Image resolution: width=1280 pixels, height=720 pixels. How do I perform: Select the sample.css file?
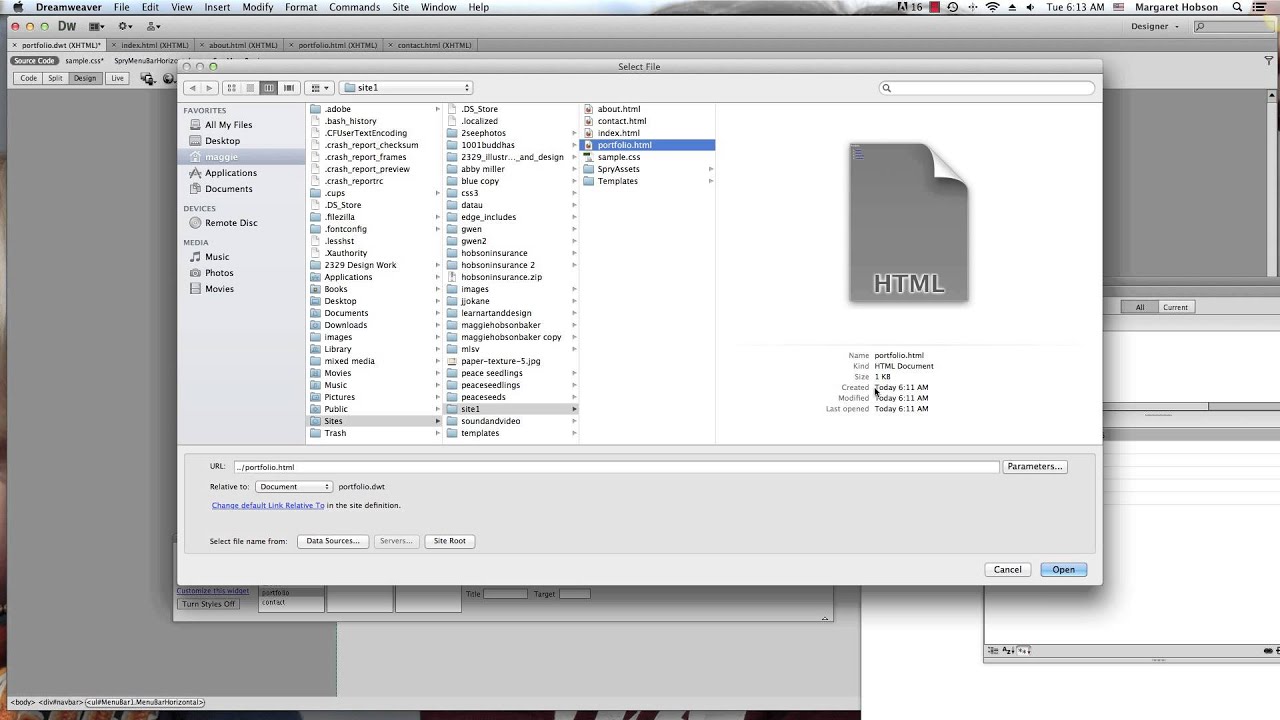point(618,157)
